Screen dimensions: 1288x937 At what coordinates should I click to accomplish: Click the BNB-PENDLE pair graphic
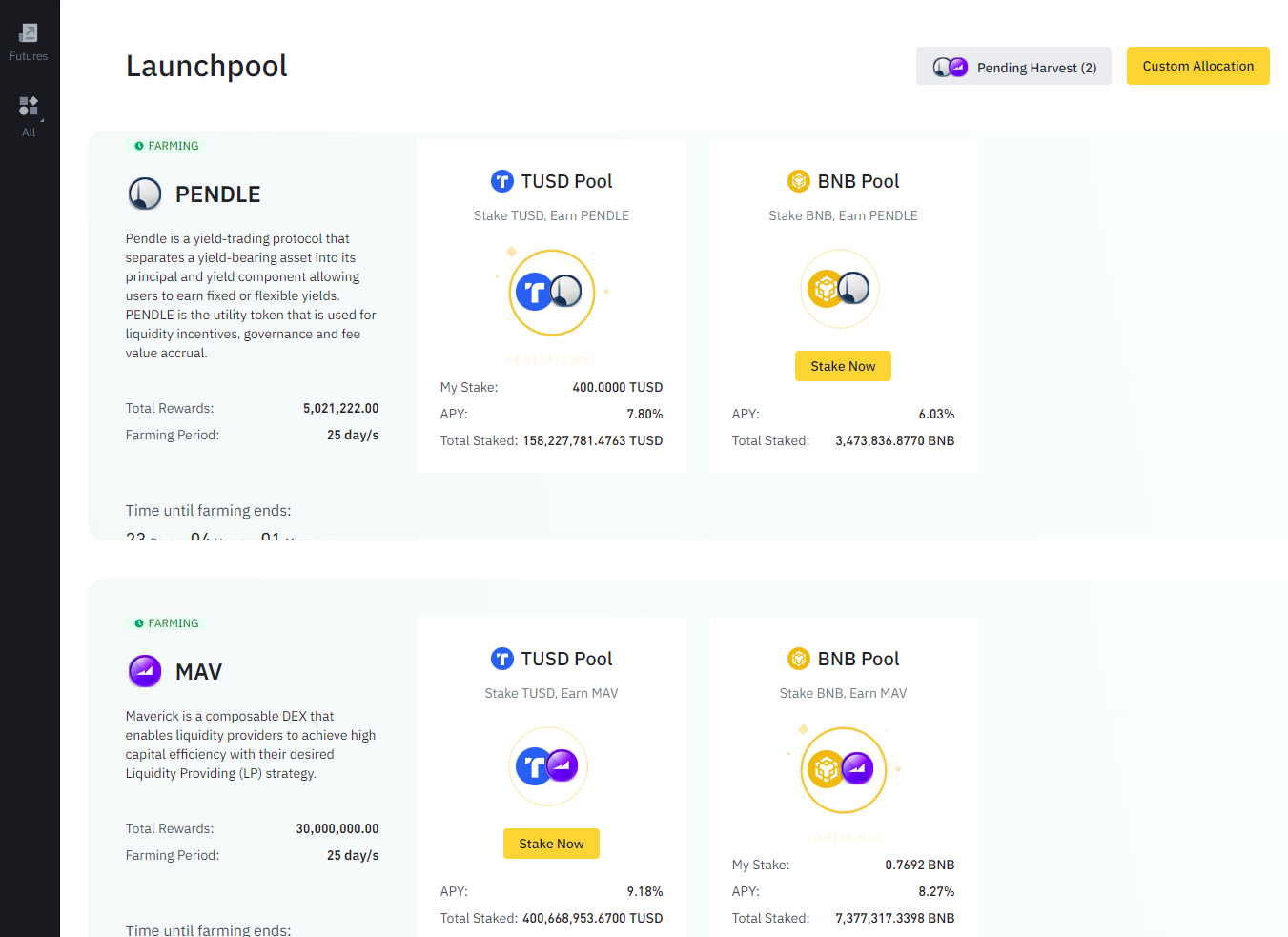[839, 288]
